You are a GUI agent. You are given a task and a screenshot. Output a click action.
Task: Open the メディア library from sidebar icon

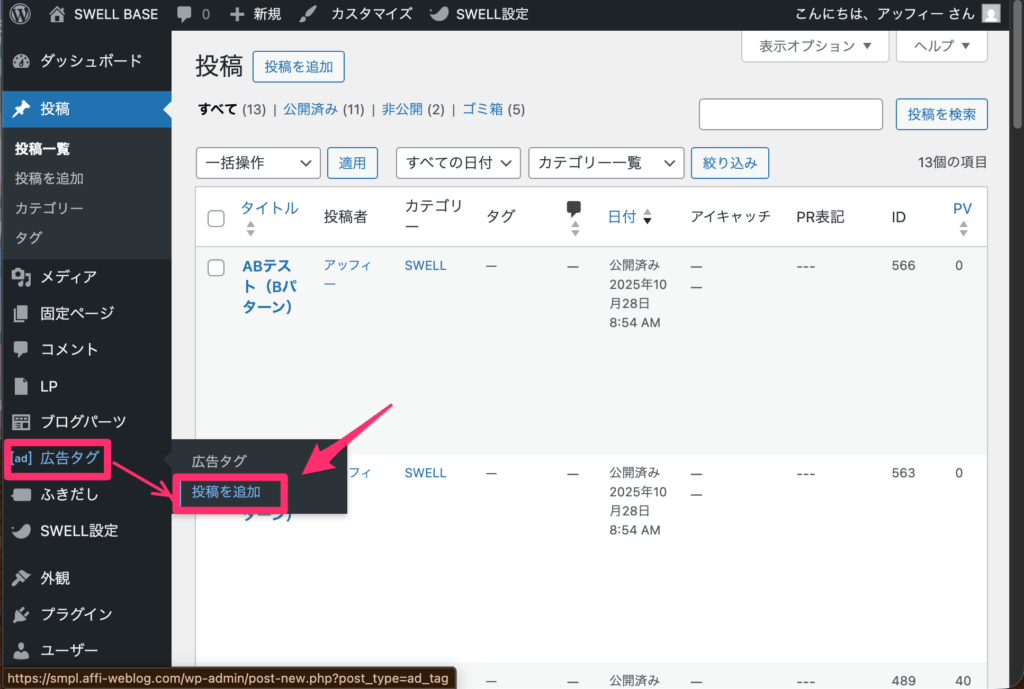pos(22,277)
